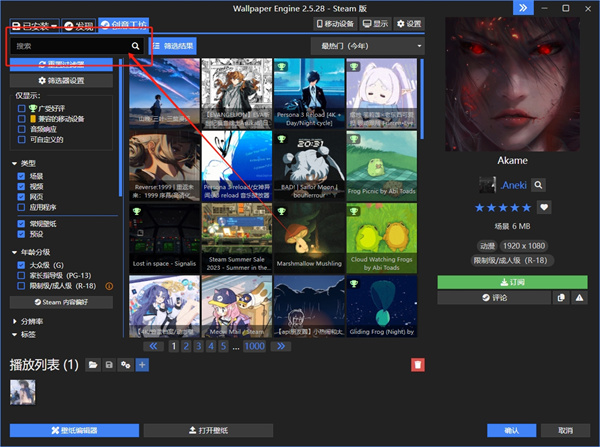The image size is (600, 447).
Task: Select the Lost in space - Signalis thumbnail
Action: click(x=164, y=238)
